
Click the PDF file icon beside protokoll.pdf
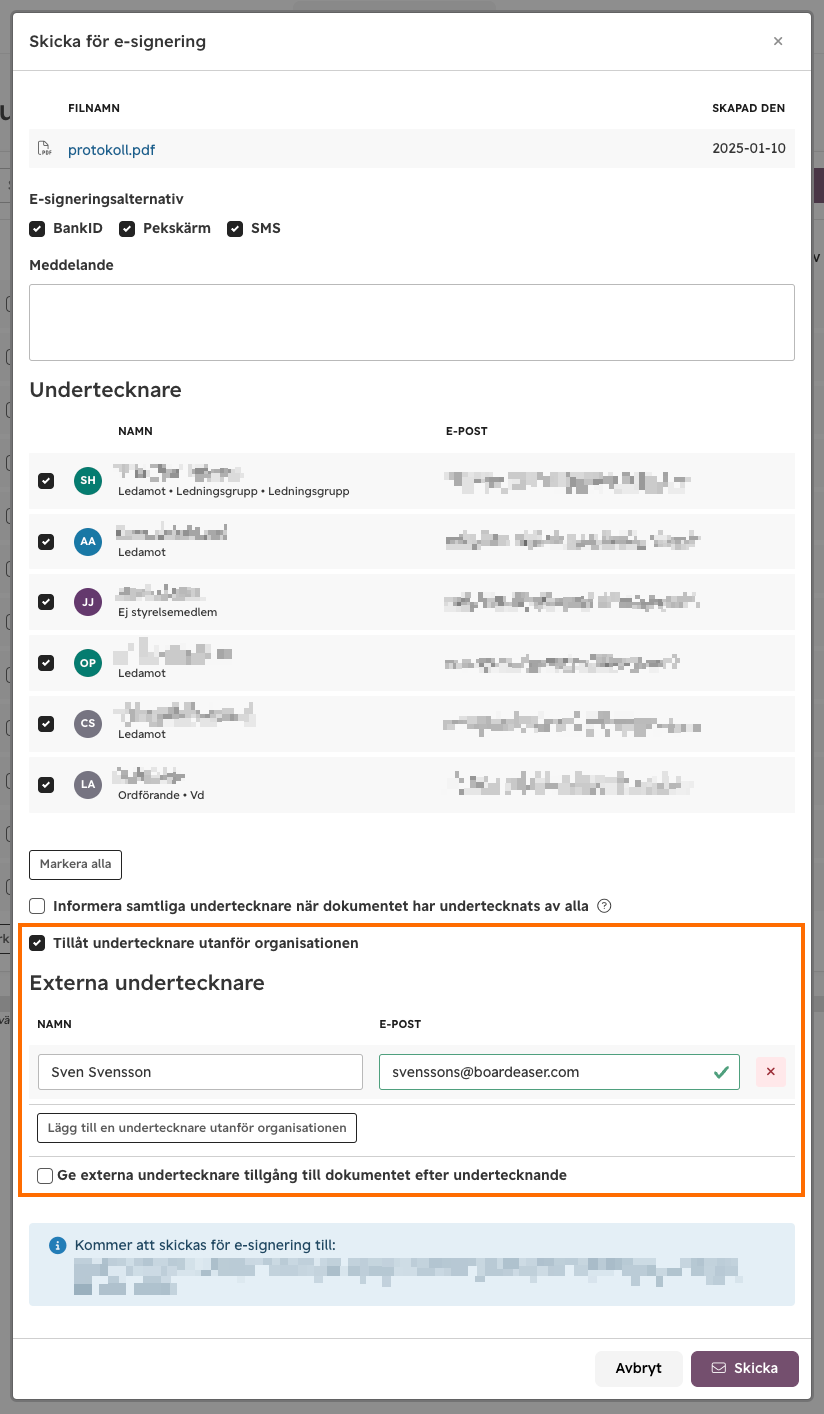coord(45,149)
